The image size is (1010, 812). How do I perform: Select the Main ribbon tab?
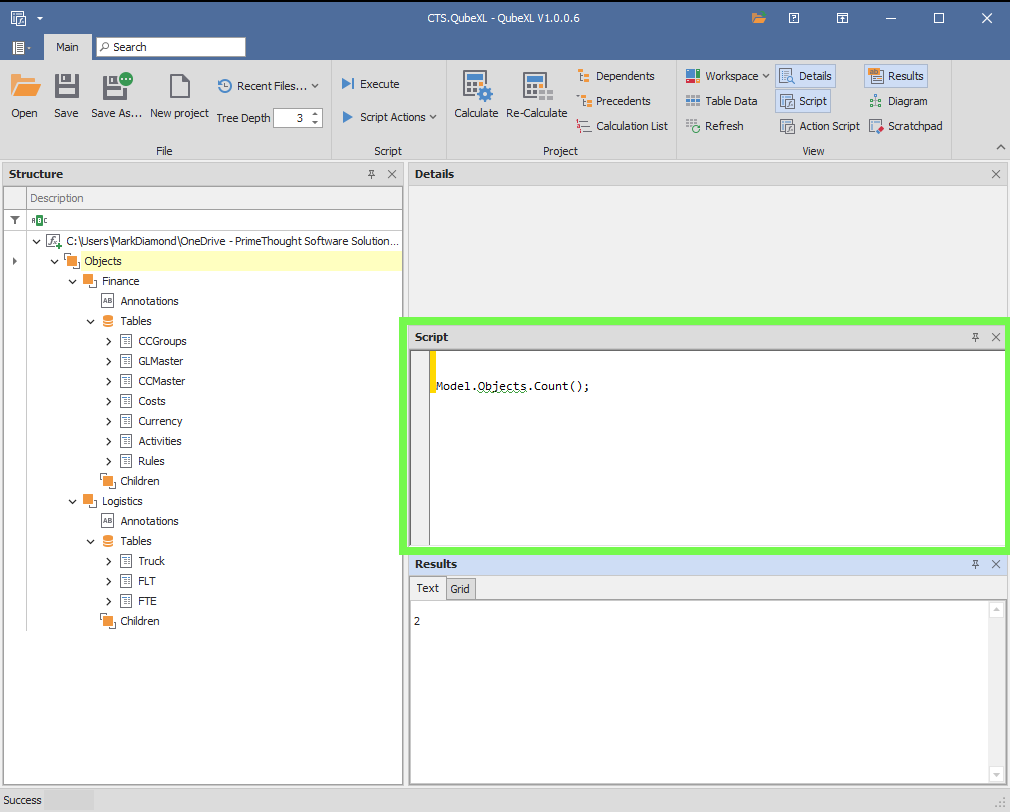[x=67, y=47]
